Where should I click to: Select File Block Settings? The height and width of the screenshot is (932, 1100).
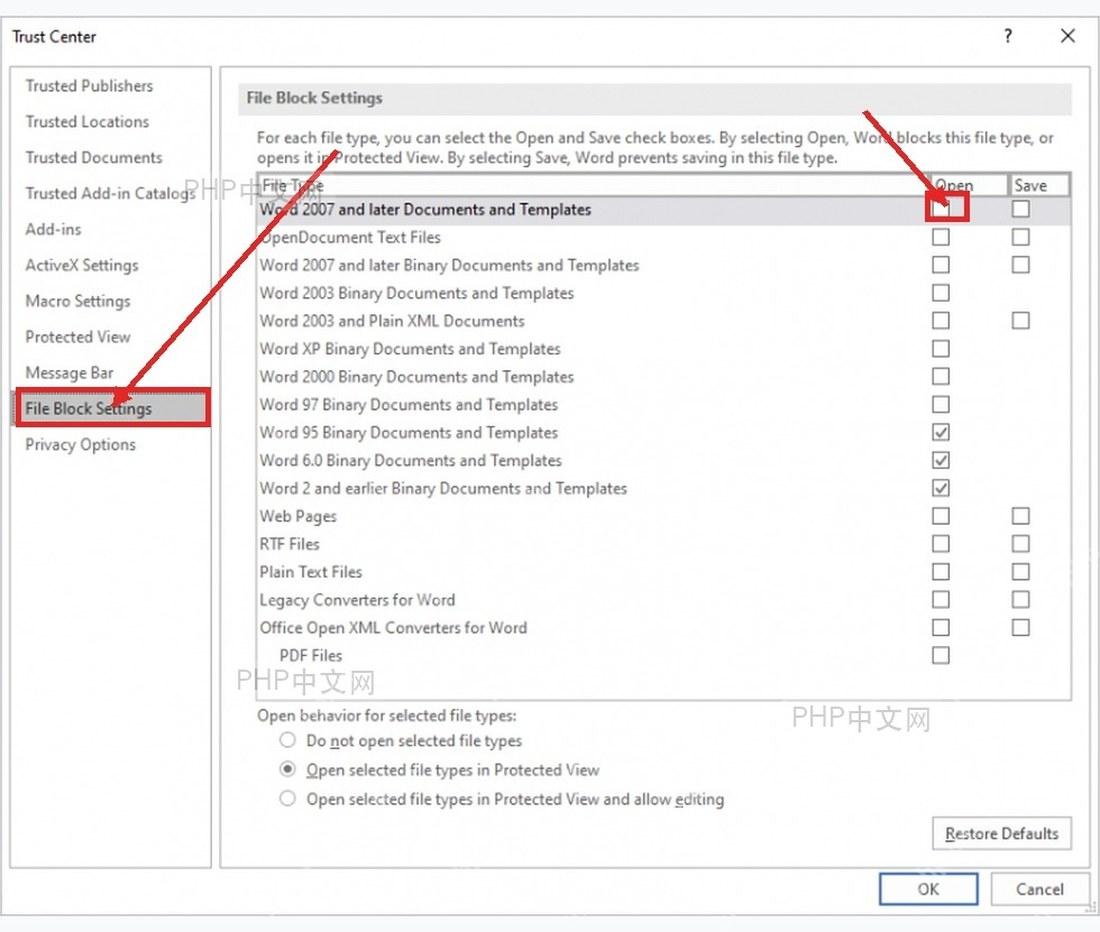click(x=112, y=408)
